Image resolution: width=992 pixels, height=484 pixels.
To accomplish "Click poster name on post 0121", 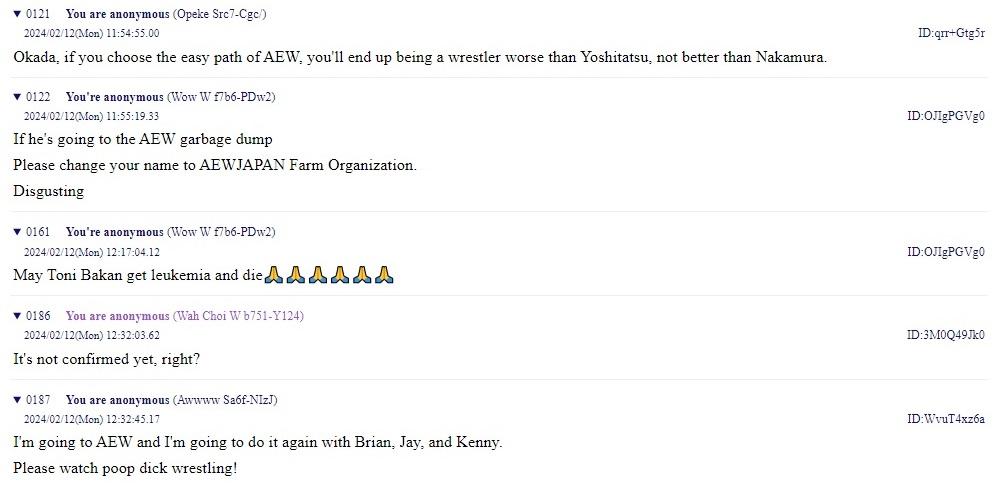I will [x=118, y=14].
